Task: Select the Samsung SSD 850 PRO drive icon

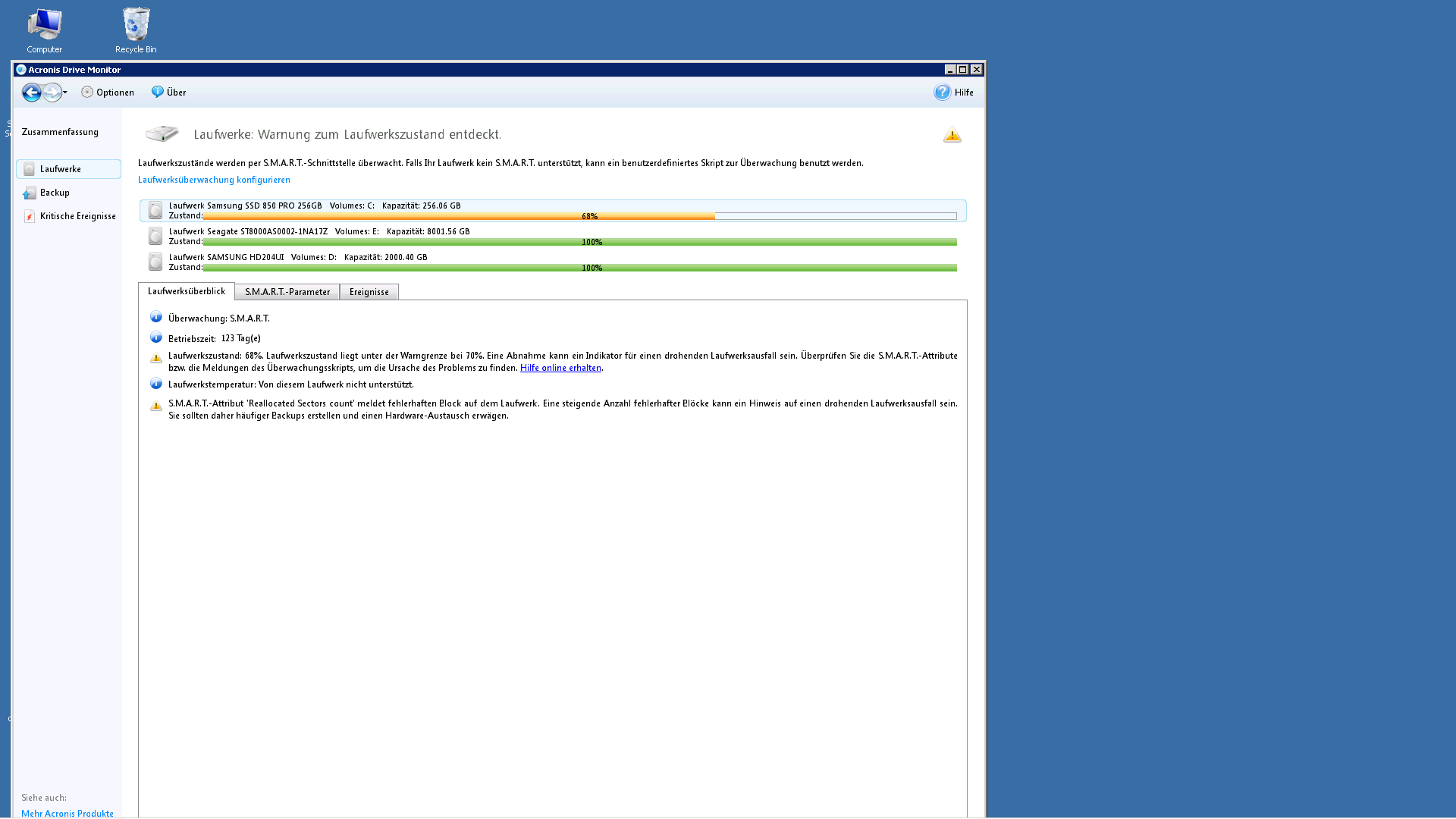Action: pyautogui.click(x=155, y=211)
